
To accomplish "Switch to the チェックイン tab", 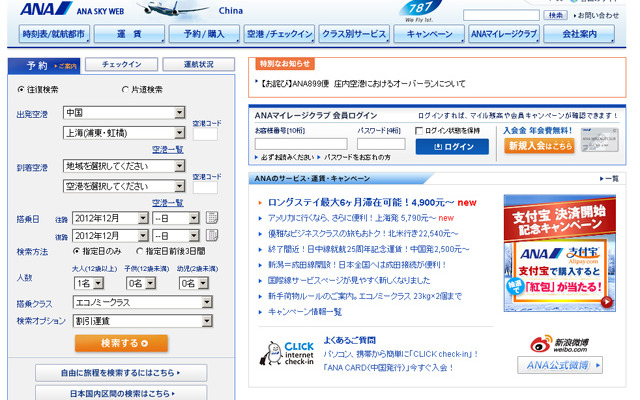I will (x=122, y=64).
